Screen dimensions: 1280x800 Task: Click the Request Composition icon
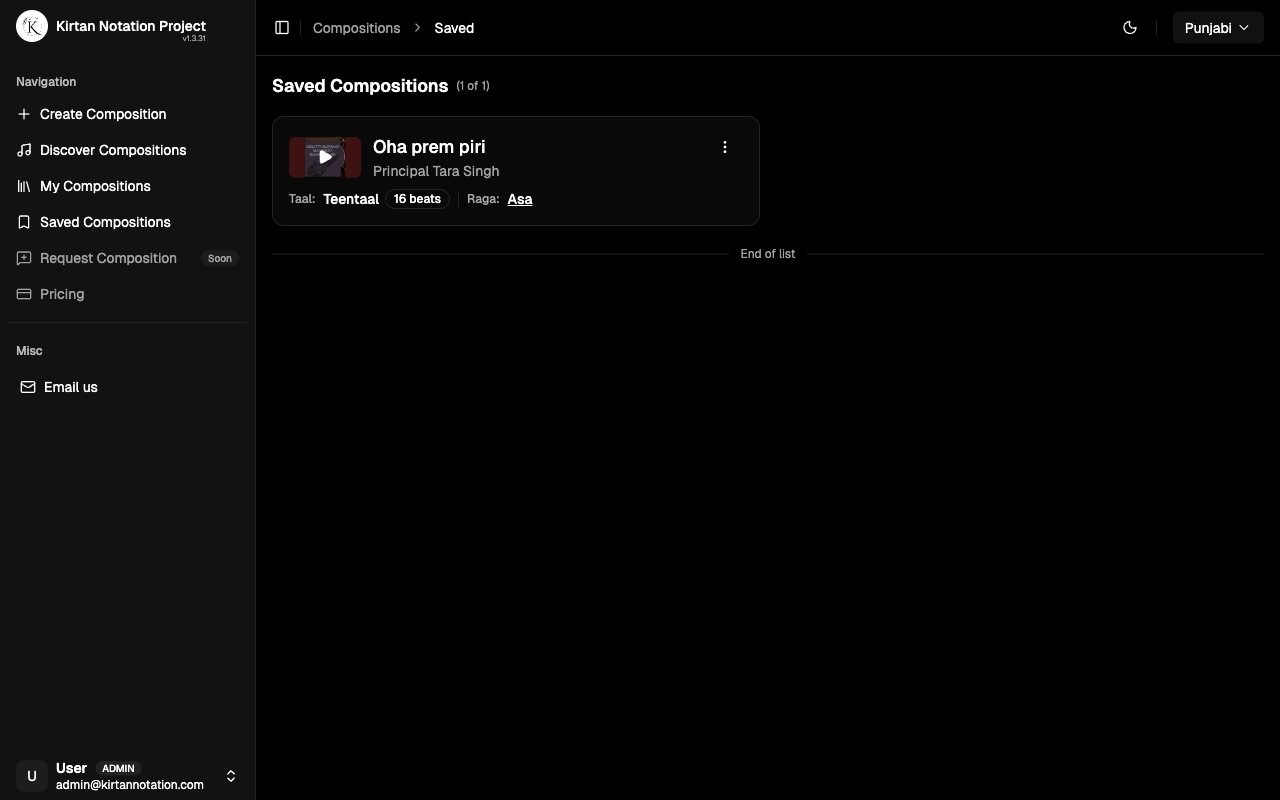tap(24, 258)
